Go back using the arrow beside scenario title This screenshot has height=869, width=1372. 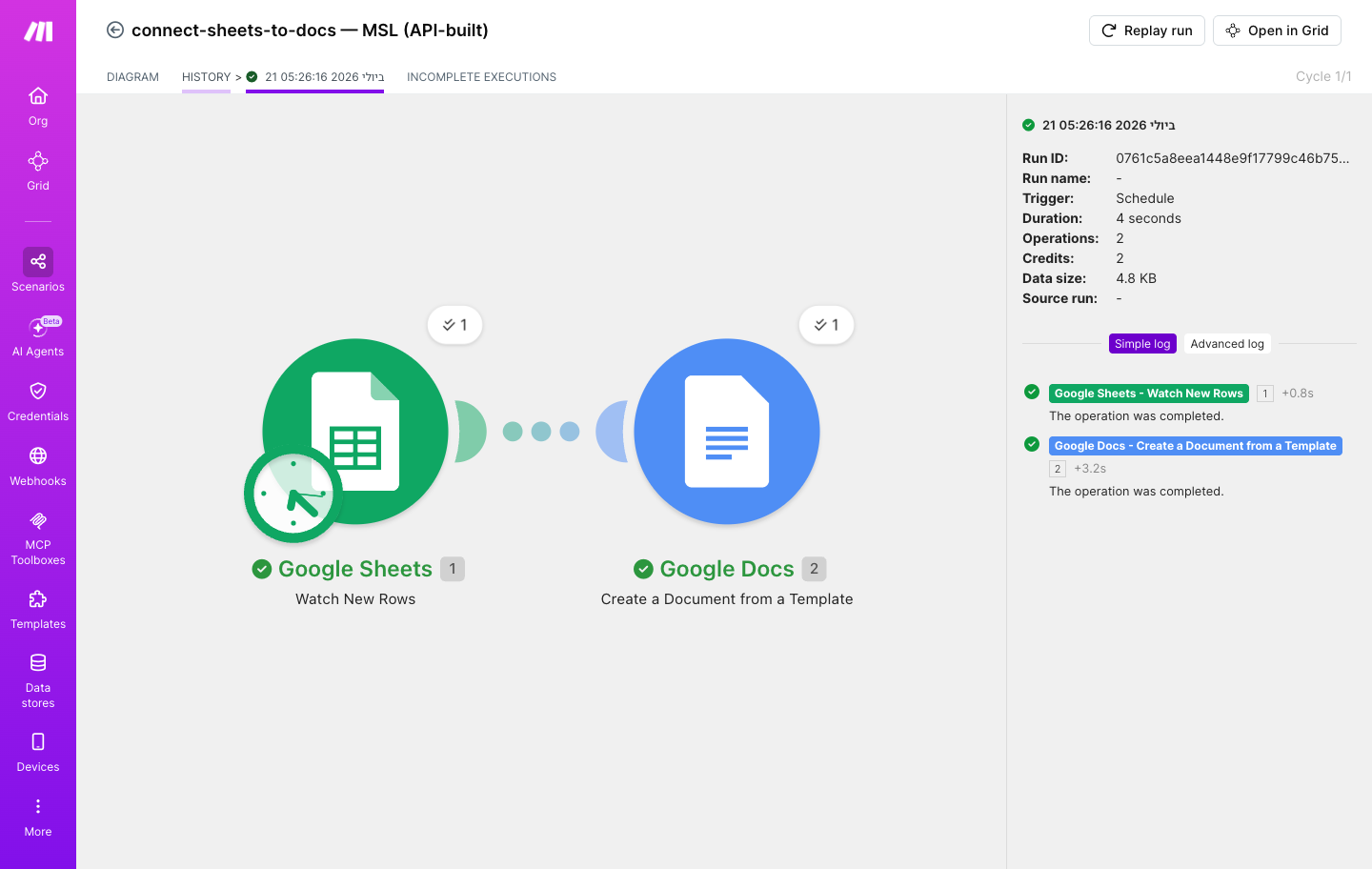point(115,30)
